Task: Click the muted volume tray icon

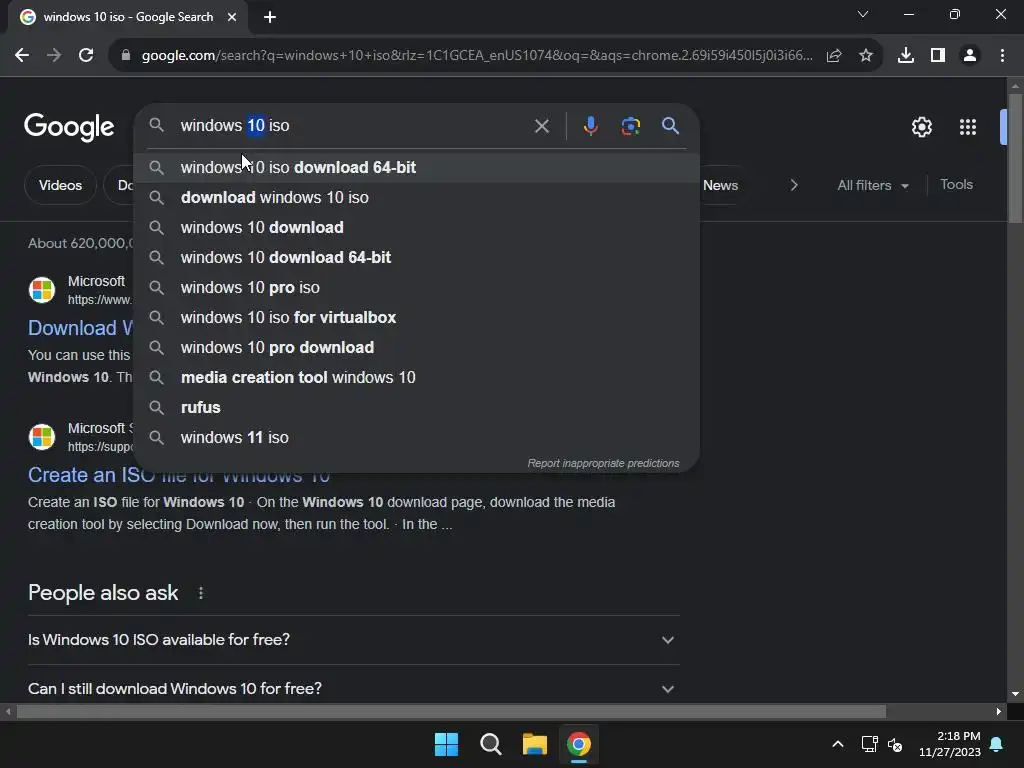Action: point(895,744)
